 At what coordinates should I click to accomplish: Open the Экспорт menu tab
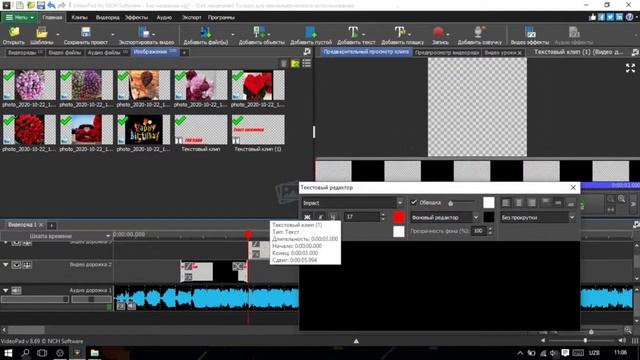(191, 18)
